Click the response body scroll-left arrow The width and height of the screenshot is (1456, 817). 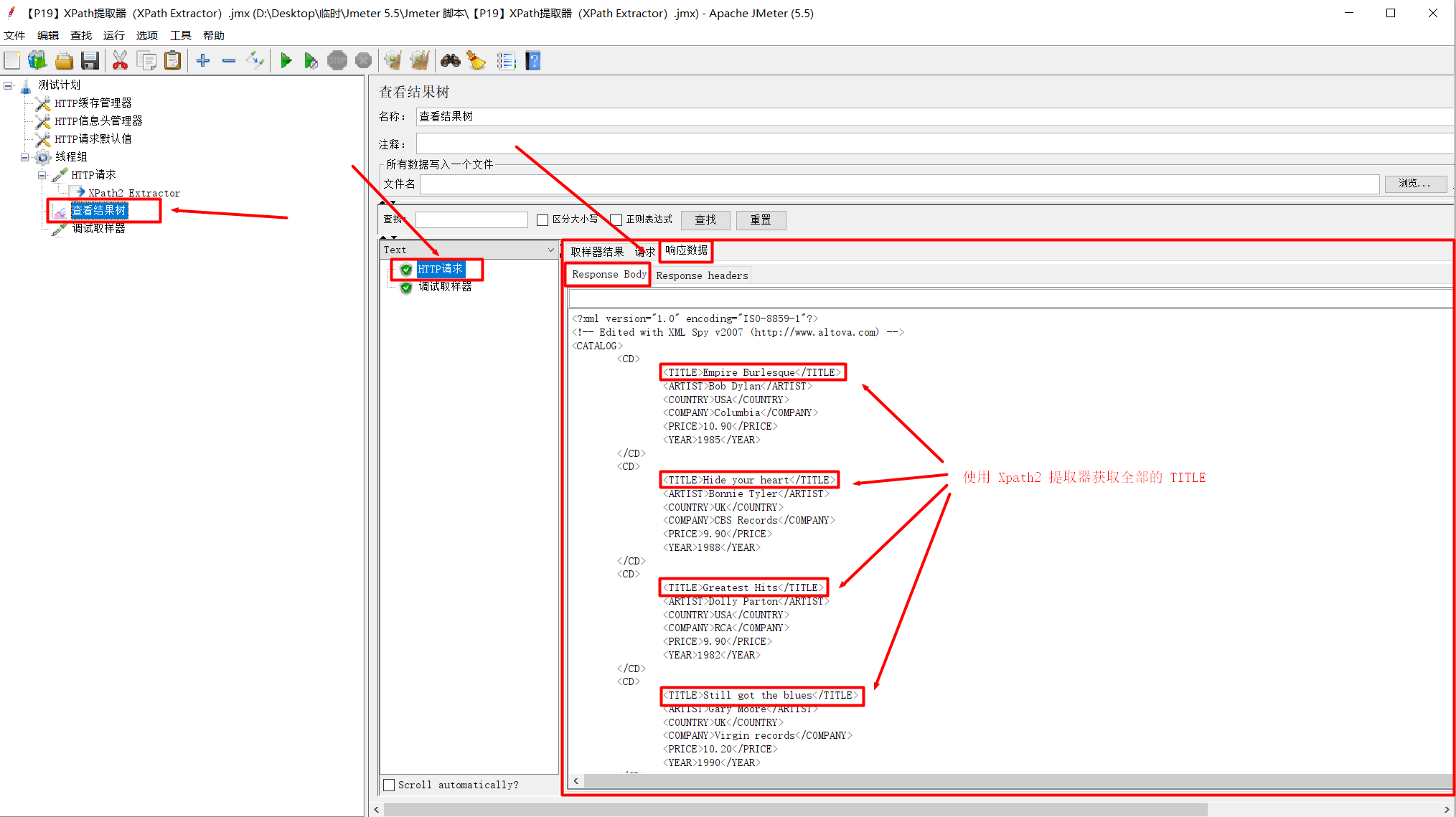click(x=576, y=780)
